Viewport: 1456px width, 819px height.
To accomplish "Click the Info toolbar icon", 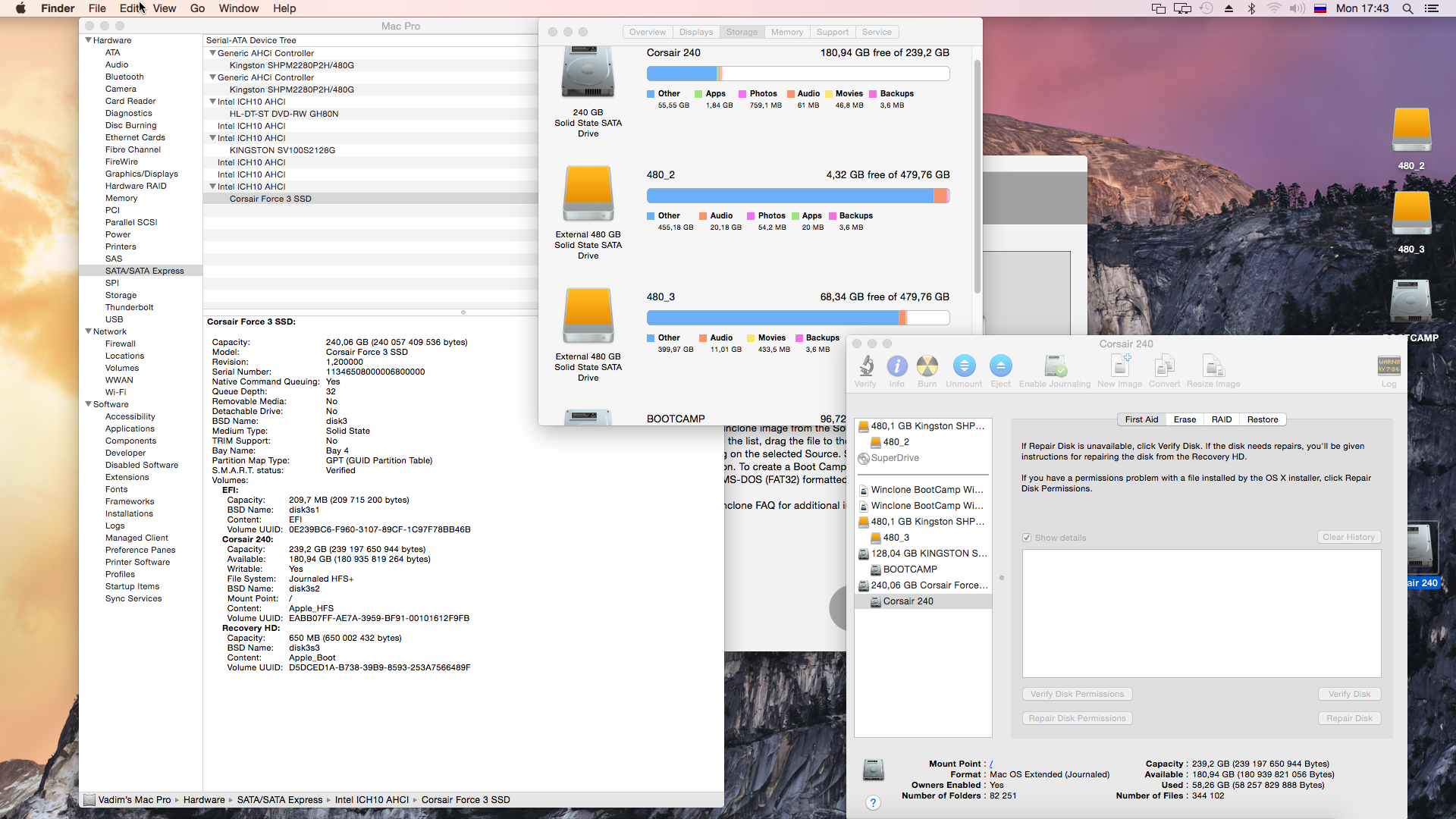I will click(896, 367).
